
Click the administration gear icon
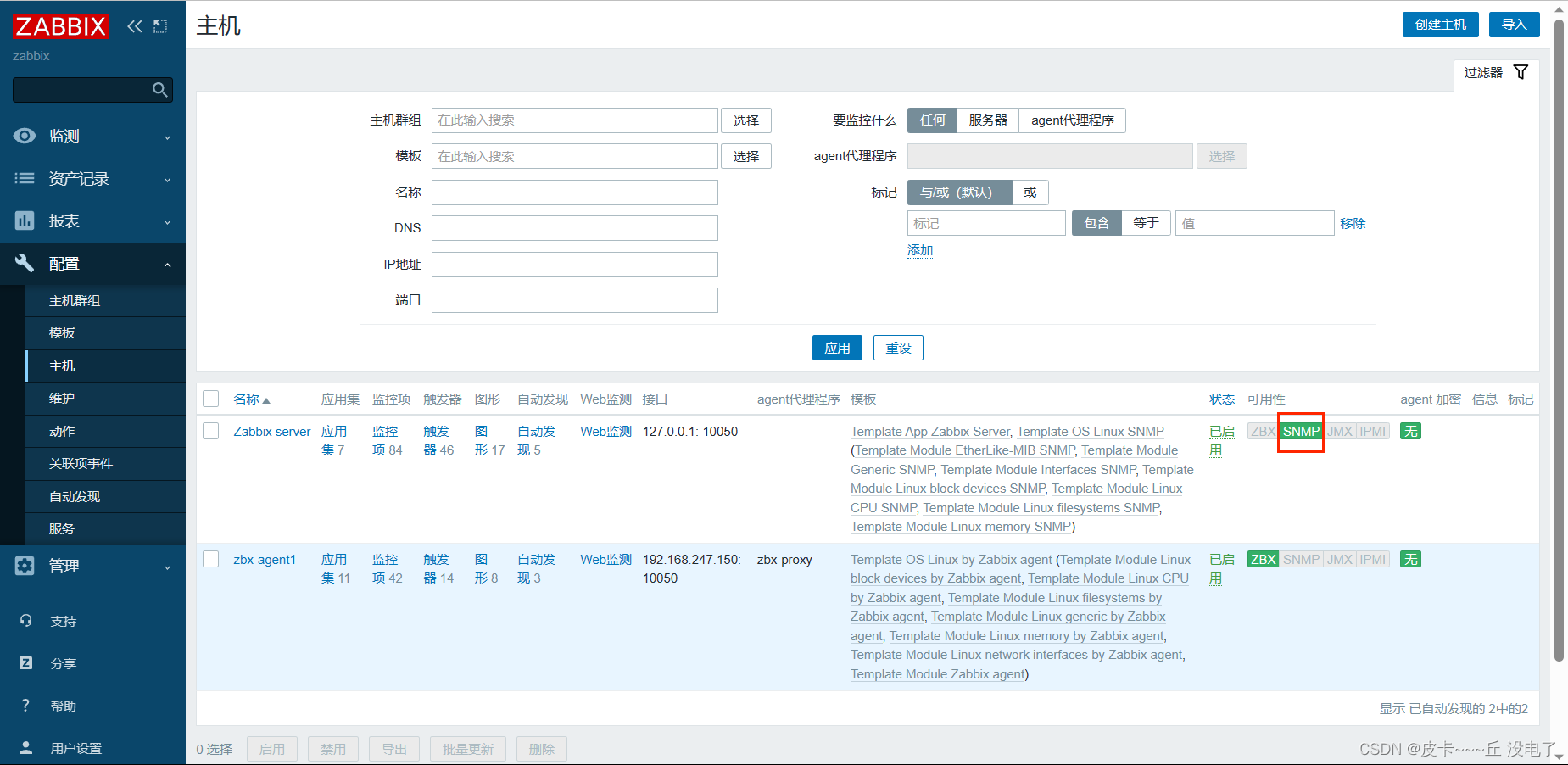point(25,566)
